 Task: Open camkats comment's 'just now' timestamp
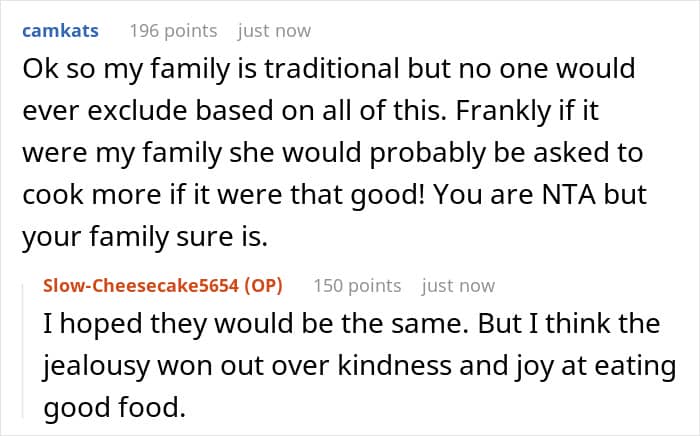point(274,31)
